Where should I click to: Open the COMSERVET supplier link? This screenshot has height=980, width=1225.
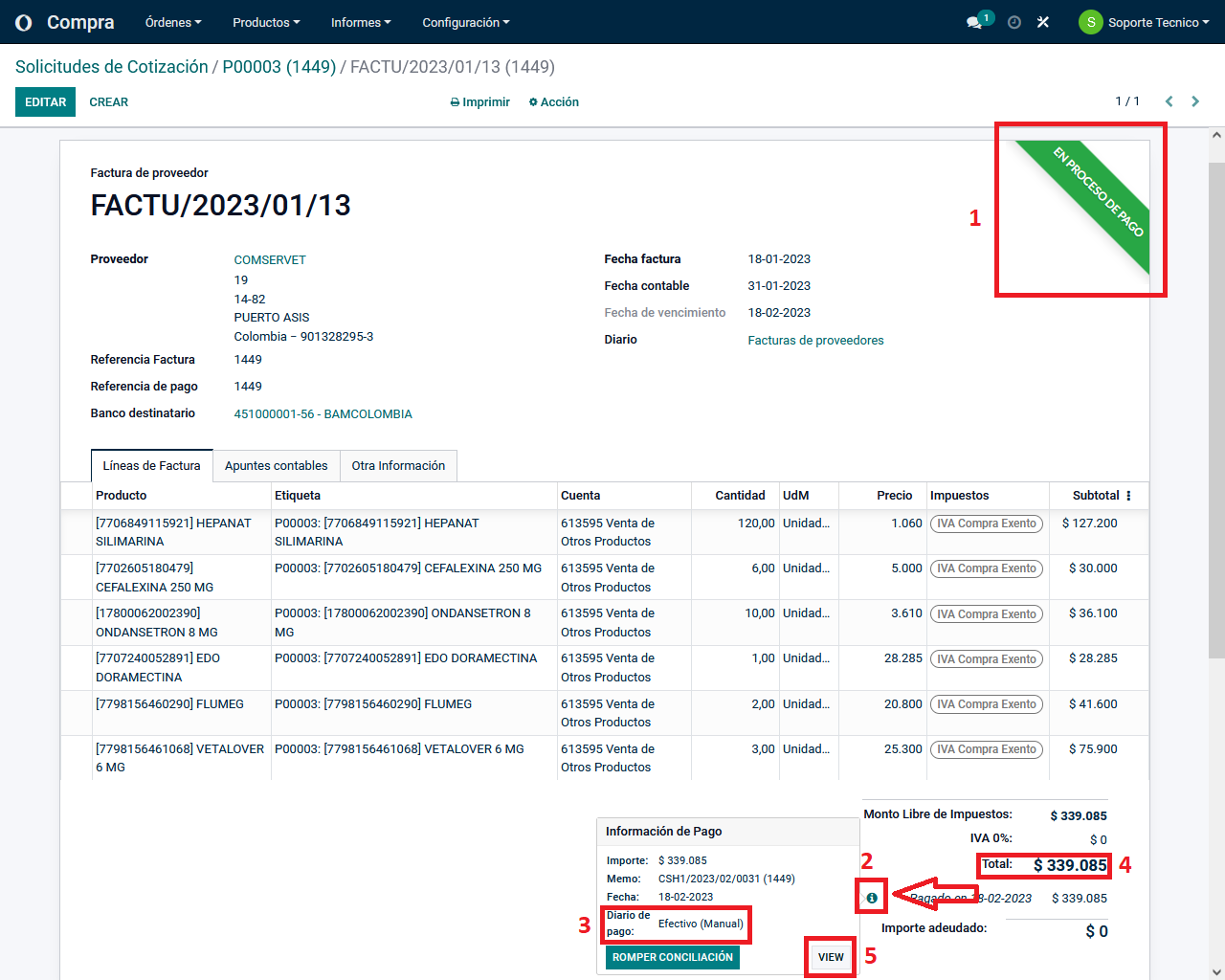point(270,260)
